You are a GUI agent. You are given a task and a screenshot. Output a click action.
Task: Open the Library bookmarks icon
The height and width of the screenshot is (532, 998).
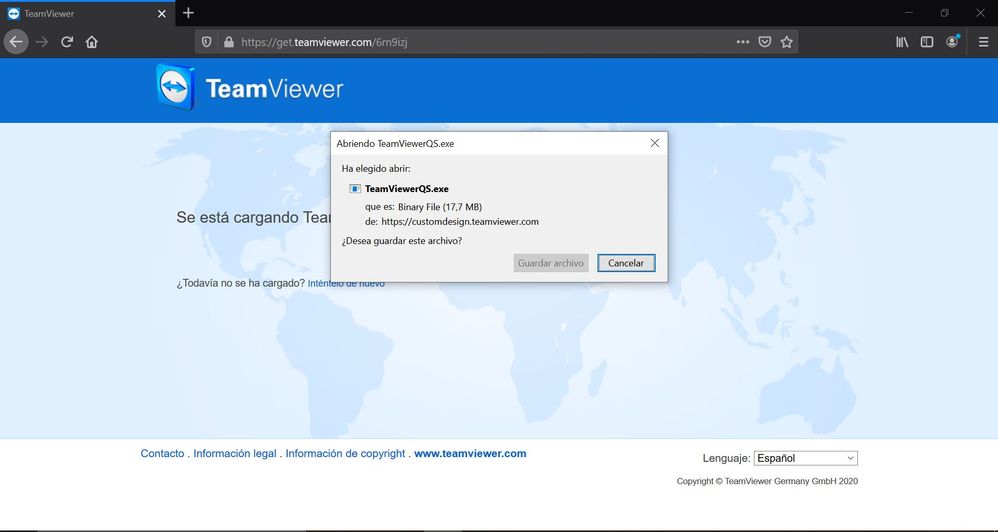[902, 42]
